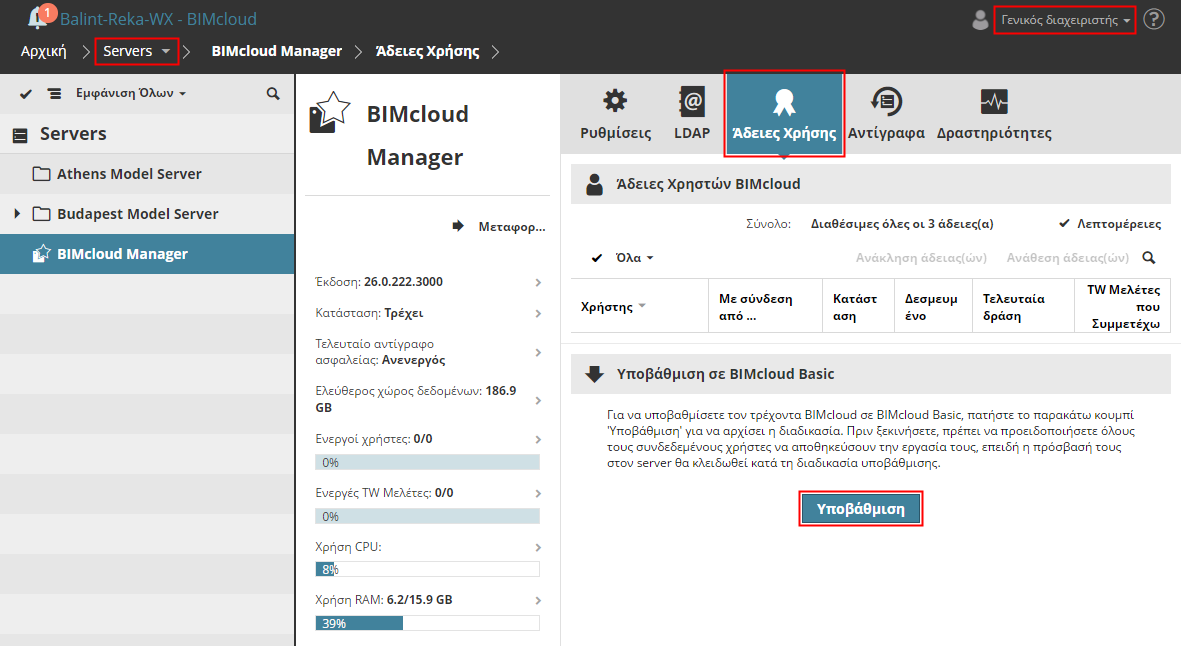Expand the Budapest Model Server tree item
This screenshot has width=1181, height=646.
[15, 212]
